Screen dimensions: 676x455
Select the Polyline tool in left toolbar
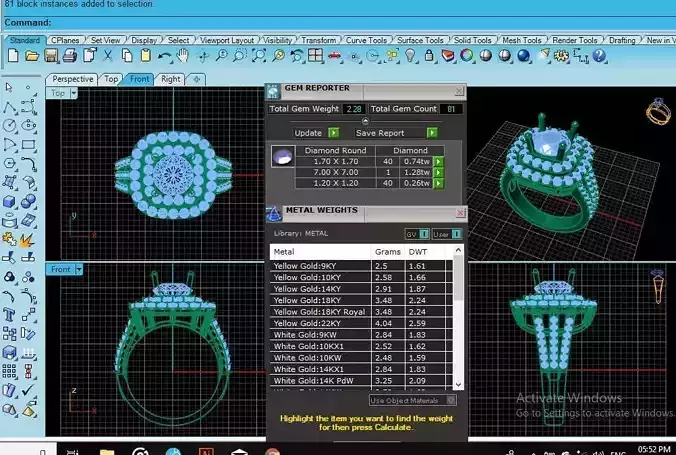pos(9,107)
